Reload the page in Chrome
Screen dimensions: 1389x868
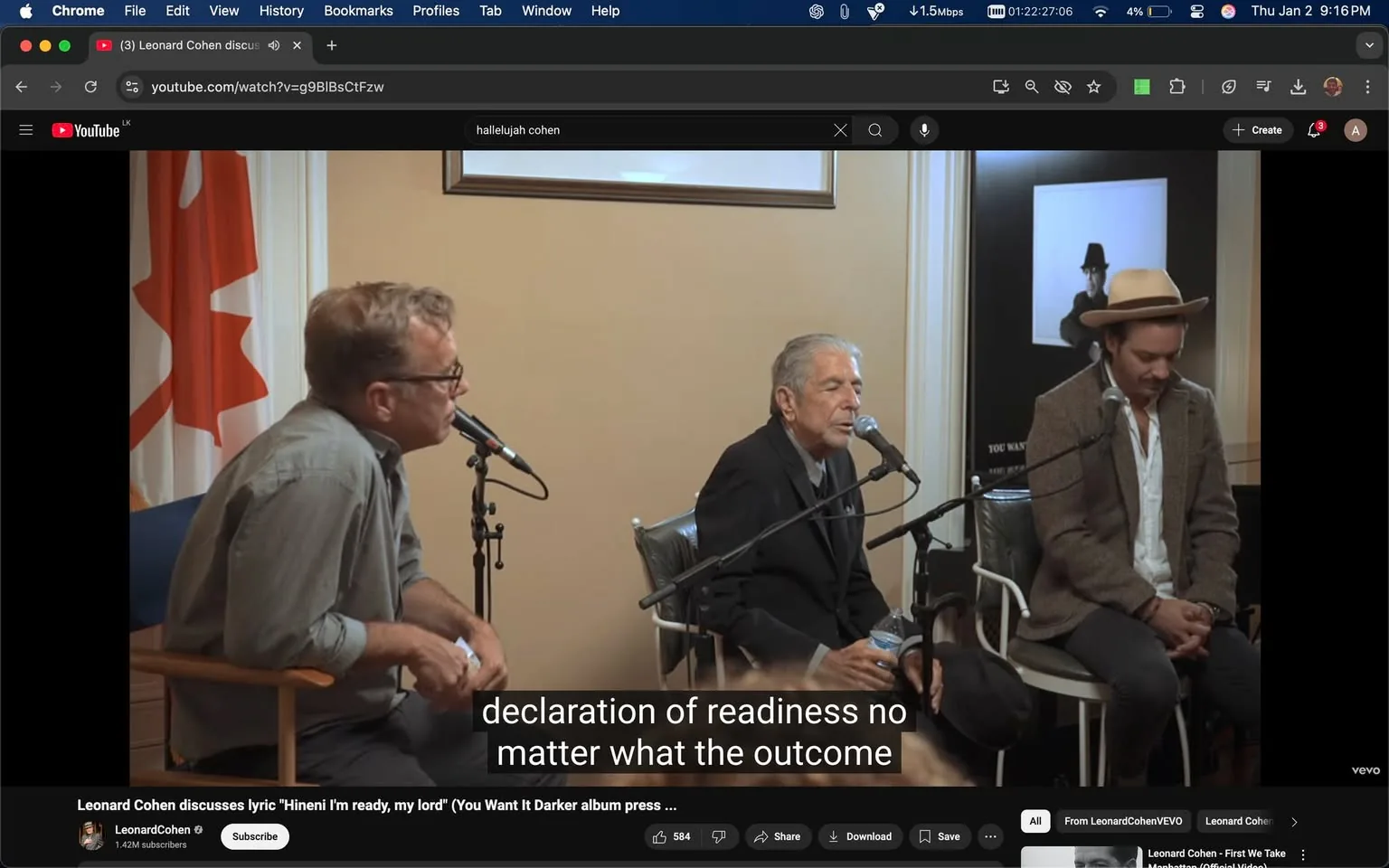(x=90, y=87)
